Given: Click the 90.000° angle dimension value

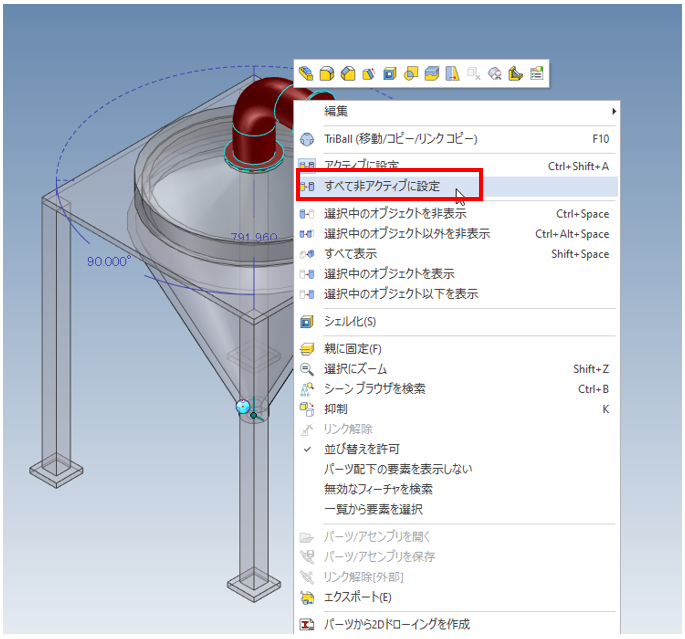Looking at the screenshot, I should click(x=108, y=262).
